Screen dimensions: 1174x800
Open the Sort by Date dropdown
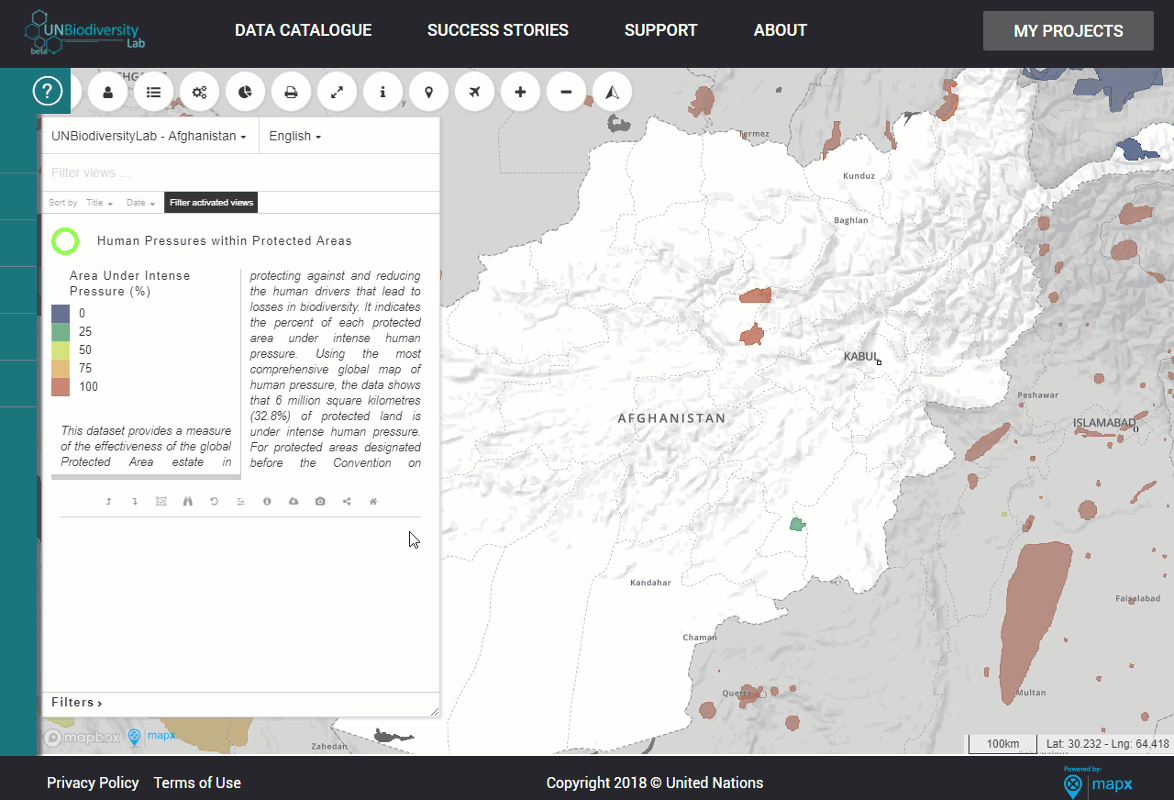[x=141, y=202]
